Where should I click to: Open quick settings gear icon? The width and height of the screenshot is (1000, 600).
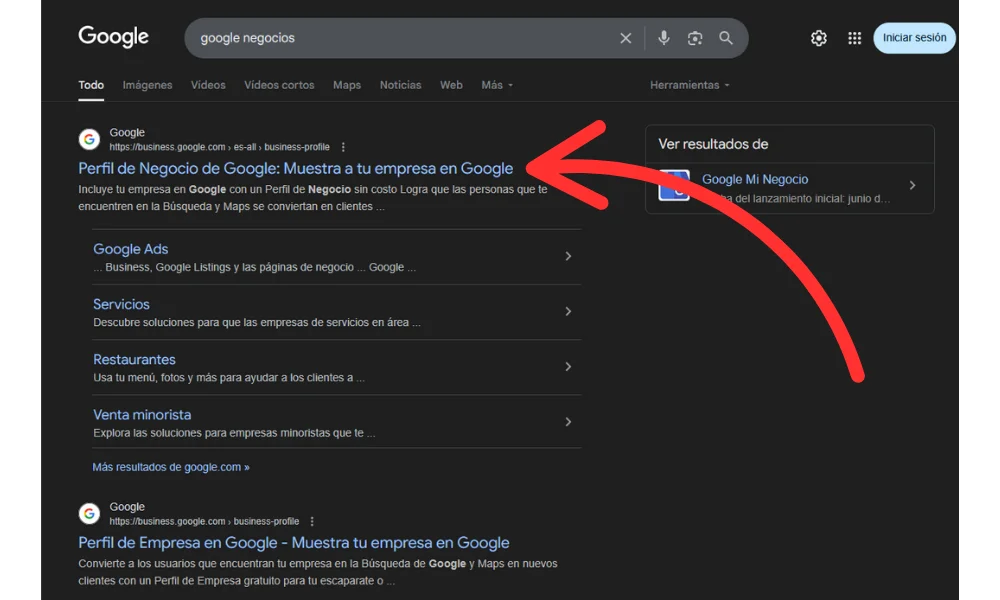coord(819,38)
